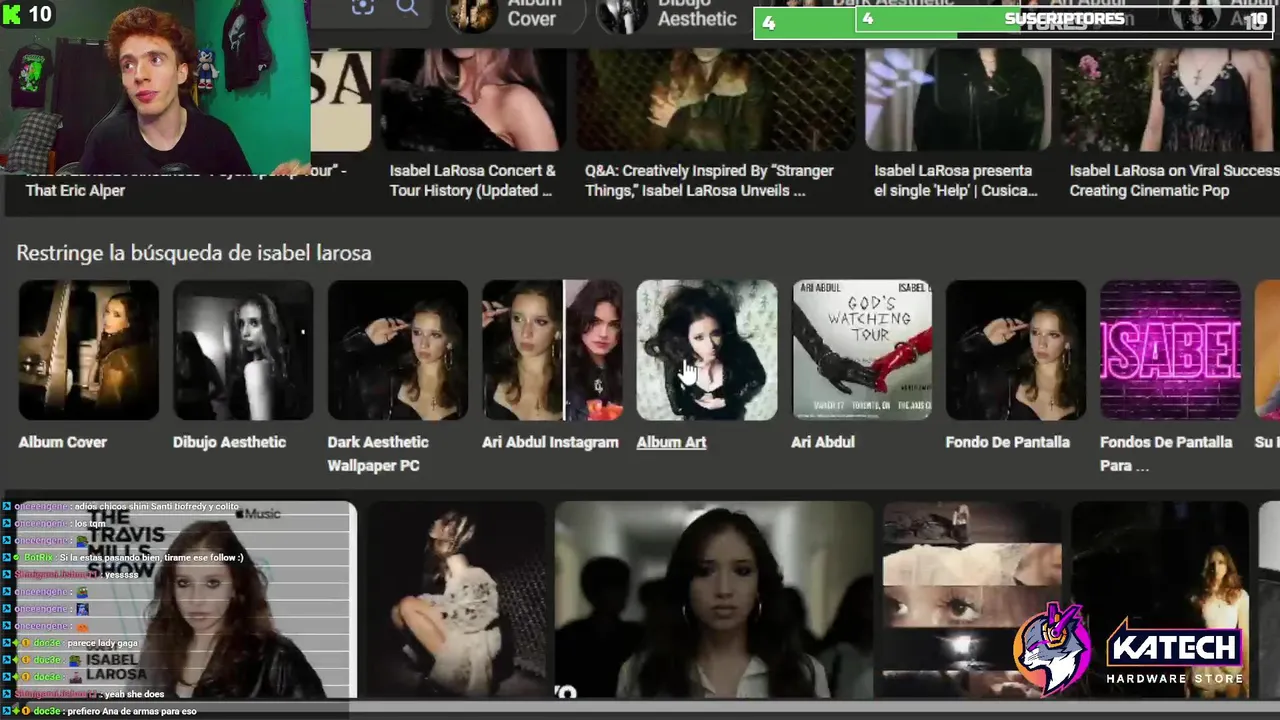Choose Dibujo Aesthetic card under Restringe la búsqueda
The image size is (1280, 720).
pos(242,366)
